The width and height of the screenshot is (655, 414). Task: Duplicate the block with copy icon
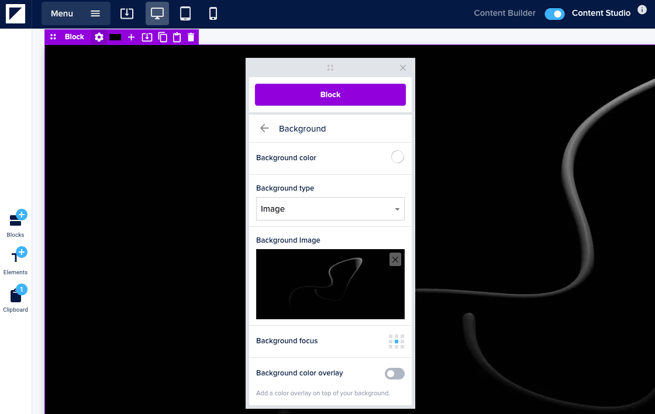pos(162,37)
